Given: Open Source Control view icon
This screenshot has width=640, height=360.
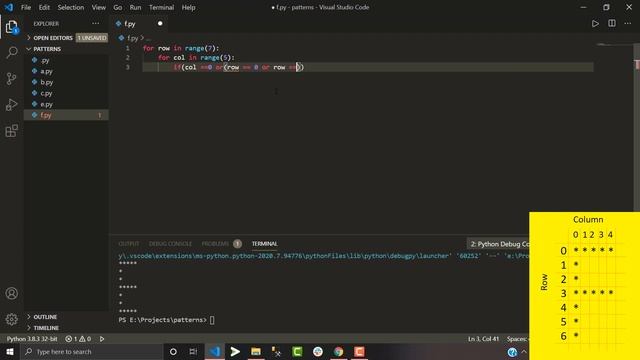Looking at the screenshot, I should click(12, 78).
